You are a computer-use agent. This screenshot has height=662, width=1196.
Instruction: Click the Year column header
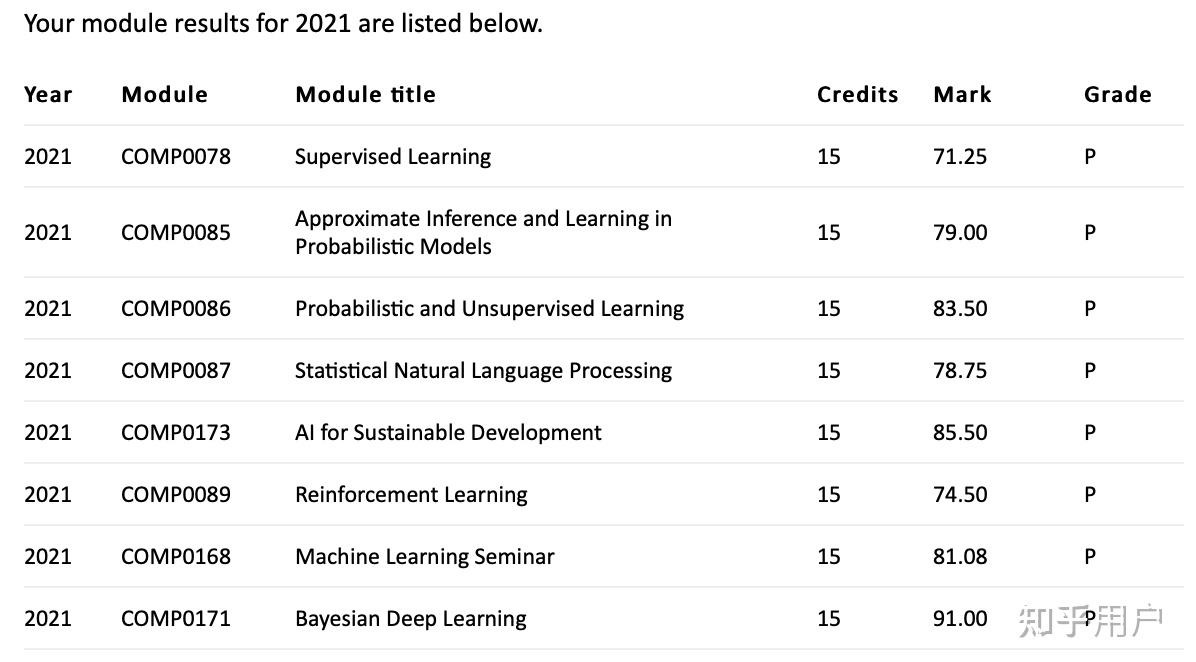tap(48, 95)
